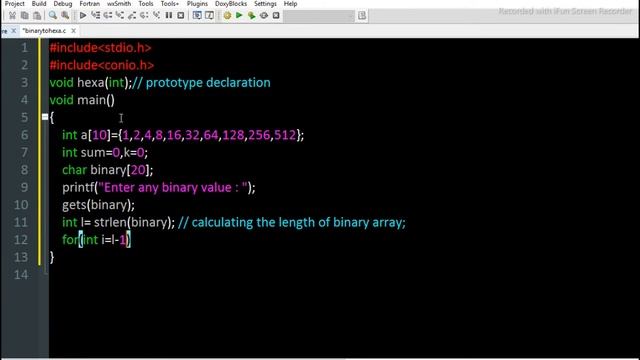Open the Build menu
The height and width of the screenshot is (360, 640).
pos(39,4)
